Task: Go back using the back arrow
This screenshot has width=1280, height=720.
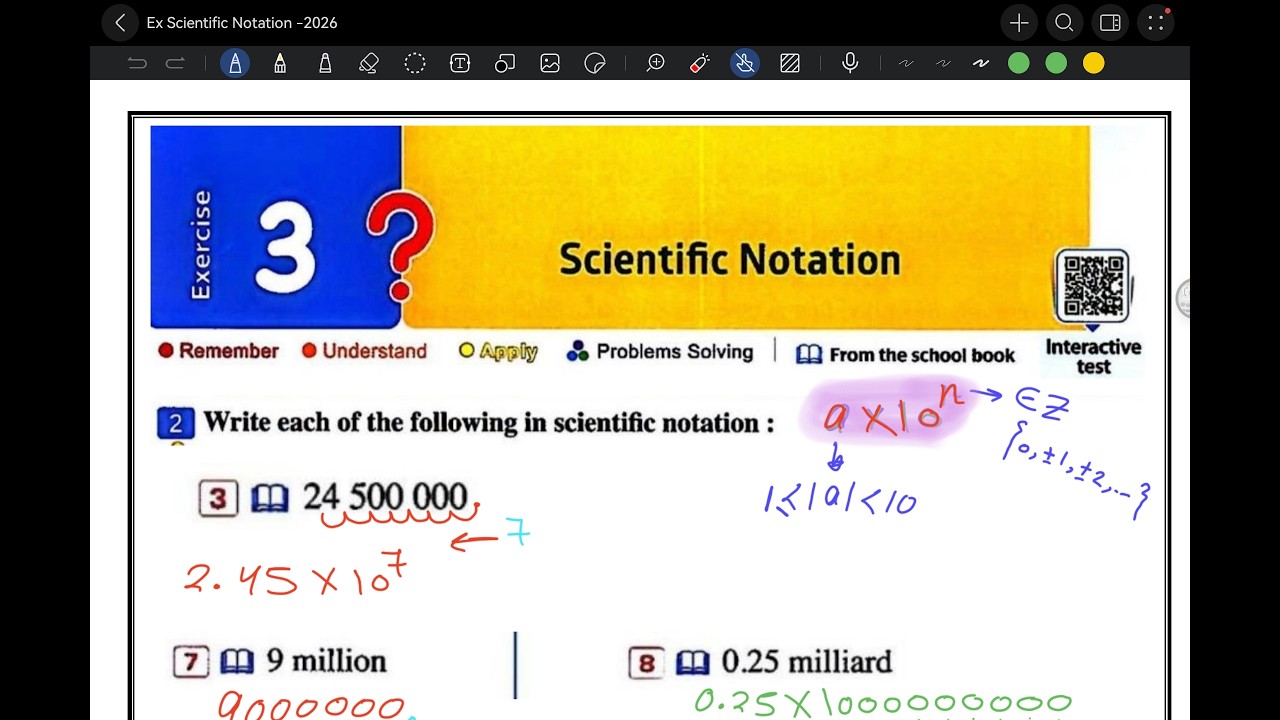Action: click(120, 23)
